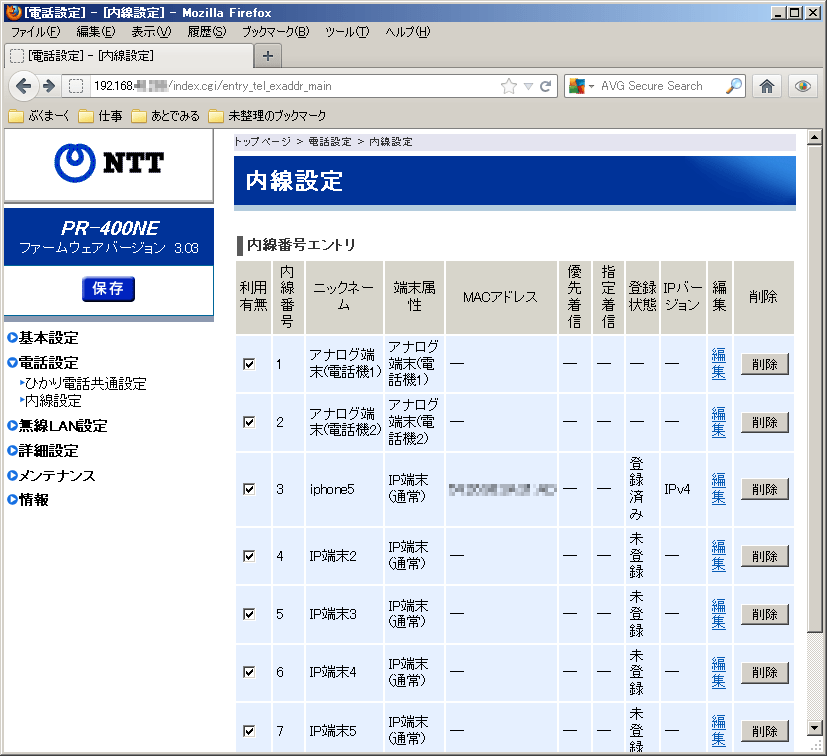The image size is (827, 756).
Task: Go forward with the forward arrow
Action: [49, 86]
